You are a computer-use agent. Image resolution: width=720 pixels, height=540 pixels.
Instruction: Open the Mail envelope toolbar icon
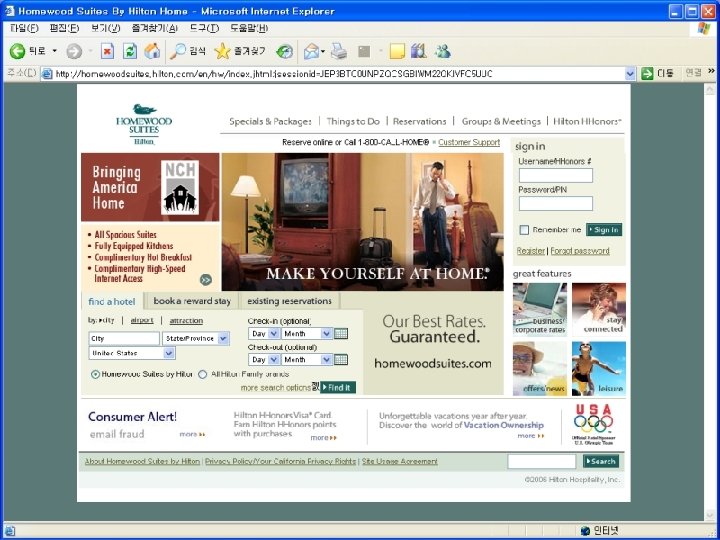pyautogui.click(x=311, y=51)
